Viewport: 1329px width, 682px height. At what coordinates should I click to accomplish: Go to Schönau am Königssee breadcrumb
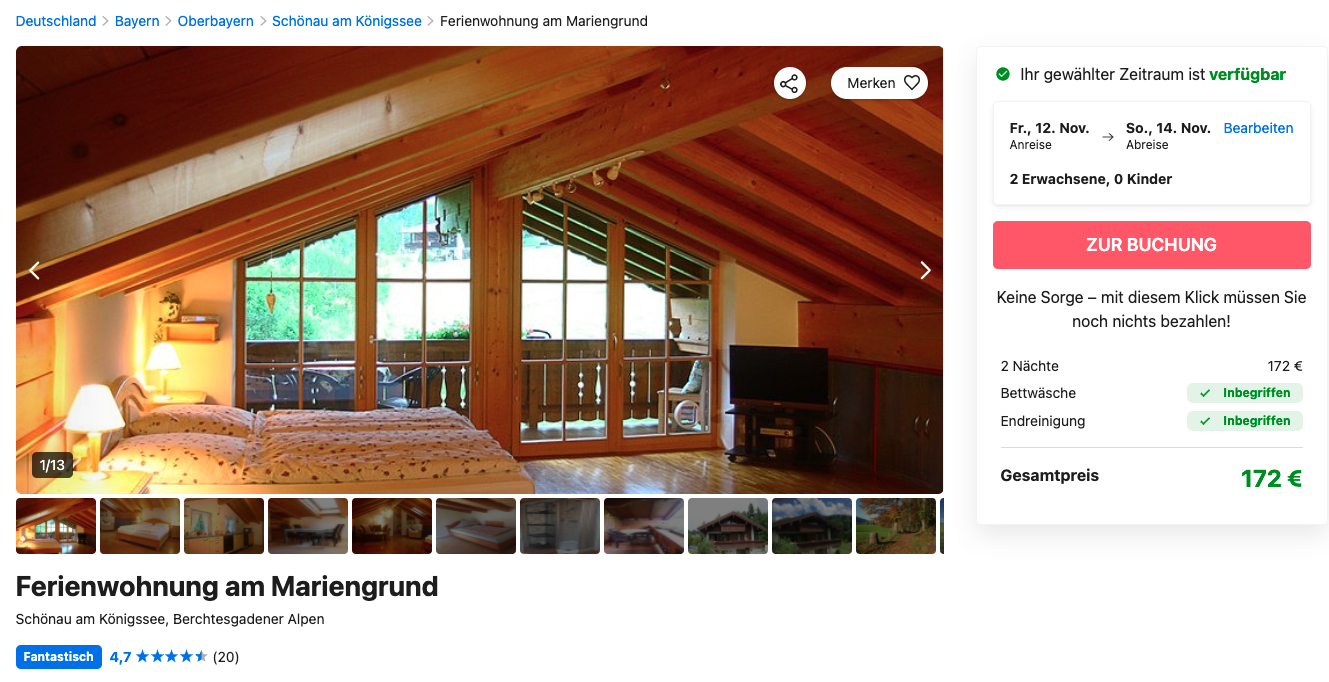(x=347, y=21)
